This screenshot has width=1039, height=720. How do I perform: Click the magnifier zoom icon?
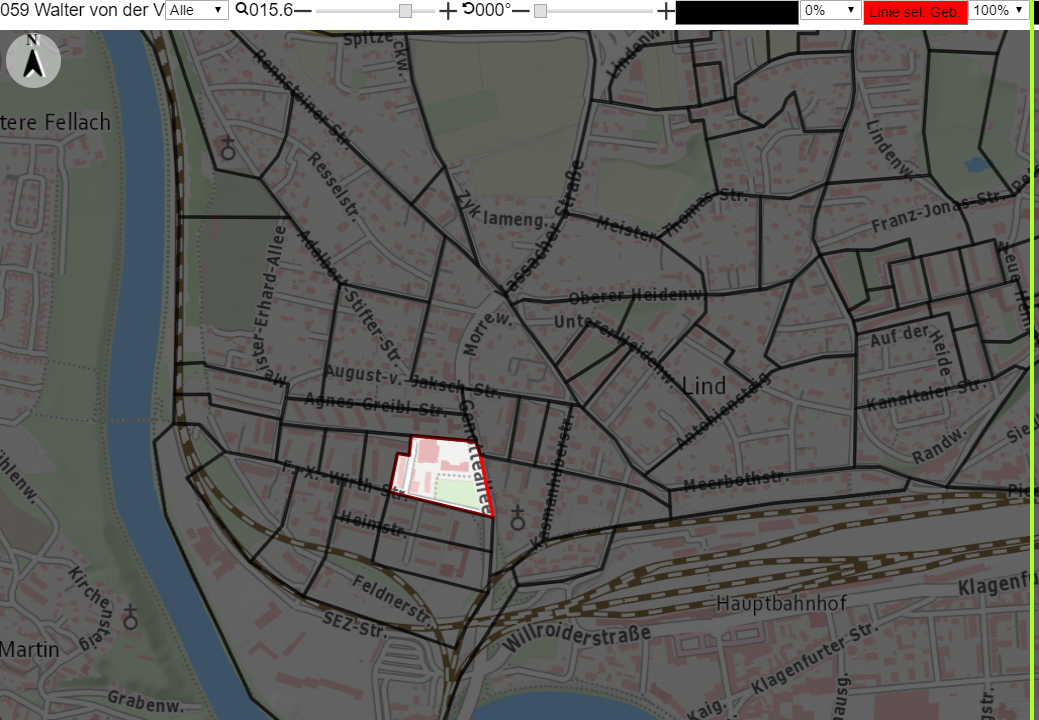(242, 9)
